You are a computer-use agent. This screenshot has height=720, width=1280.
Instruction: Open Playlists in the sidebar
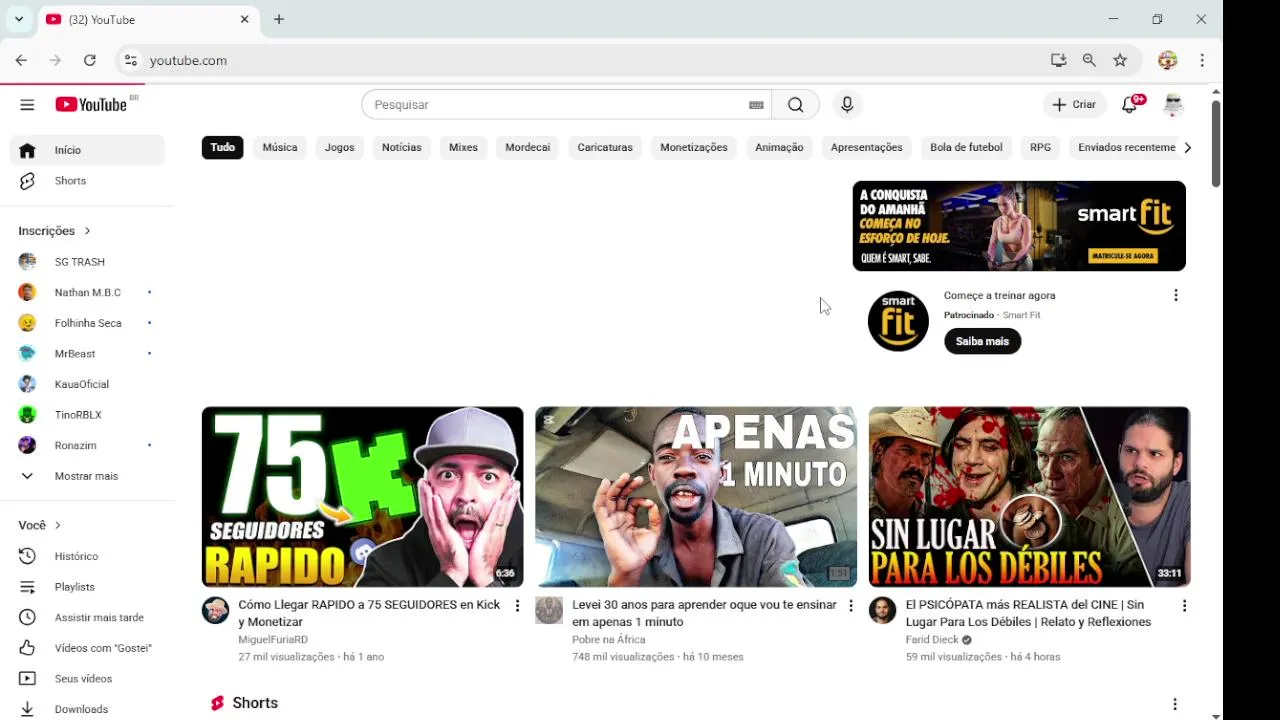click(x=87, y=587)
